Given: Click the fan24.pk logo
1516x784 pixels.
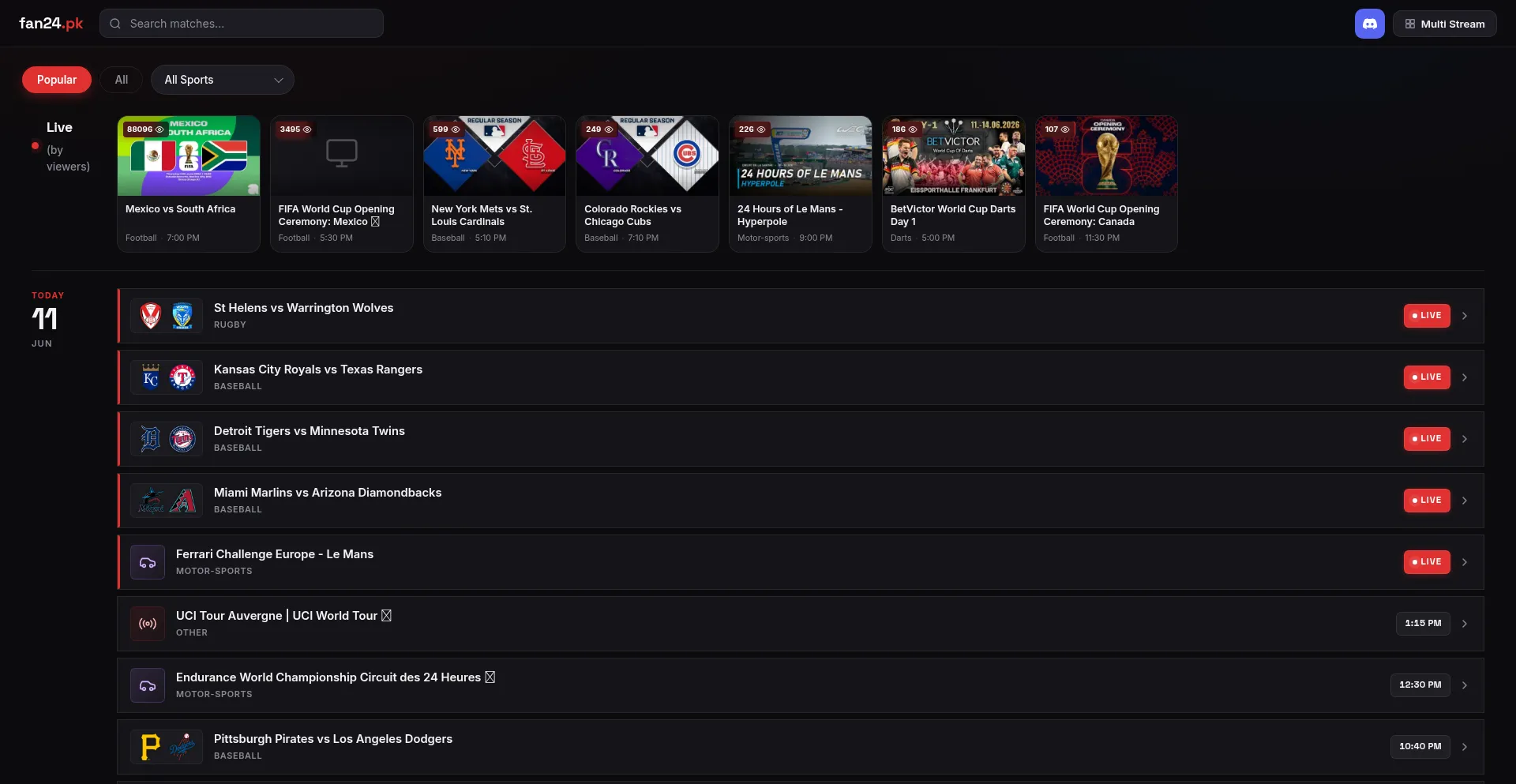Looking at the screenshot, I should (x=51, y=24).
